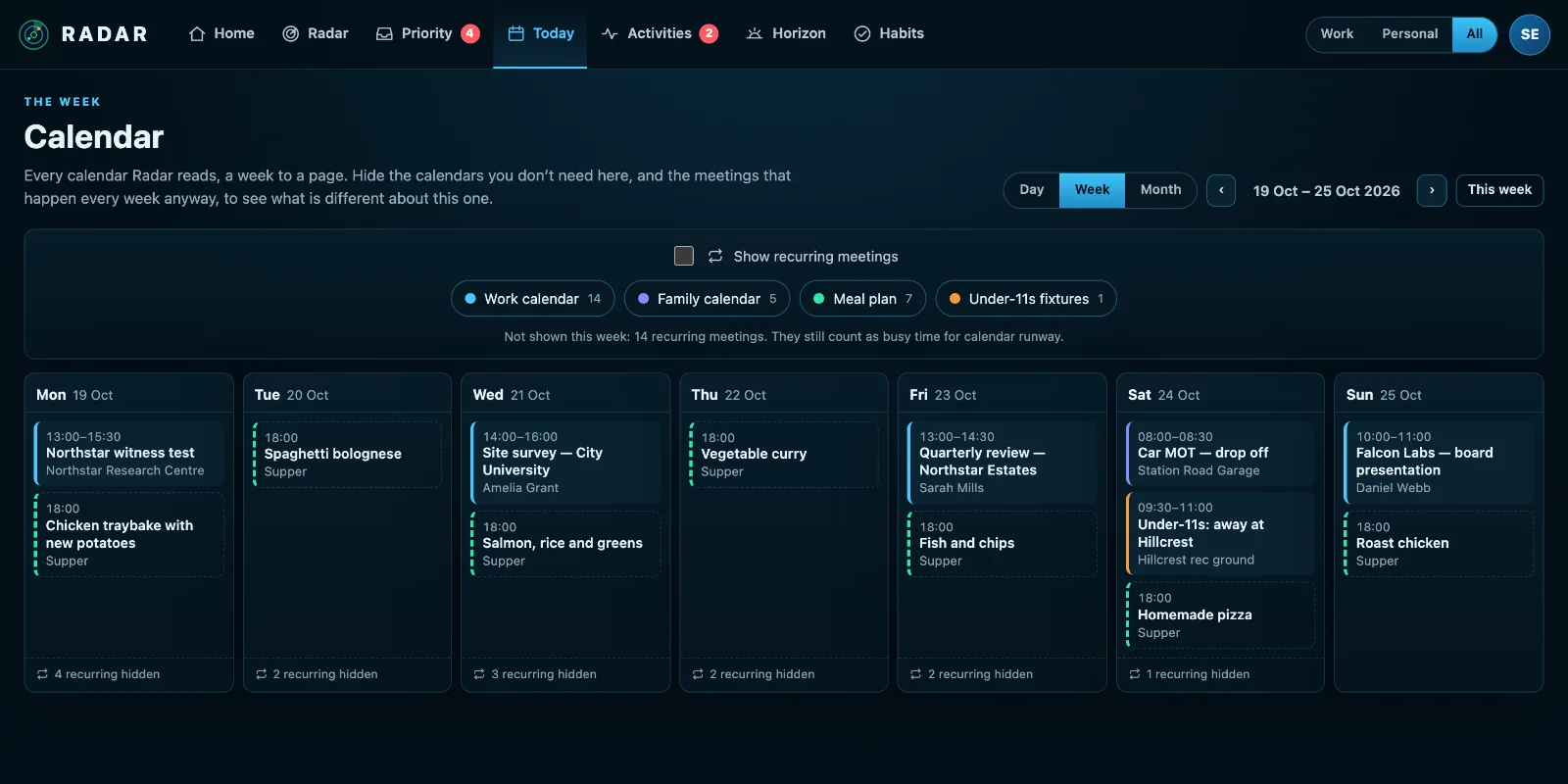Click Monday's recurring hidden loop icon
Viewport: 1568px width, 784px height.
tap(42, 674)
